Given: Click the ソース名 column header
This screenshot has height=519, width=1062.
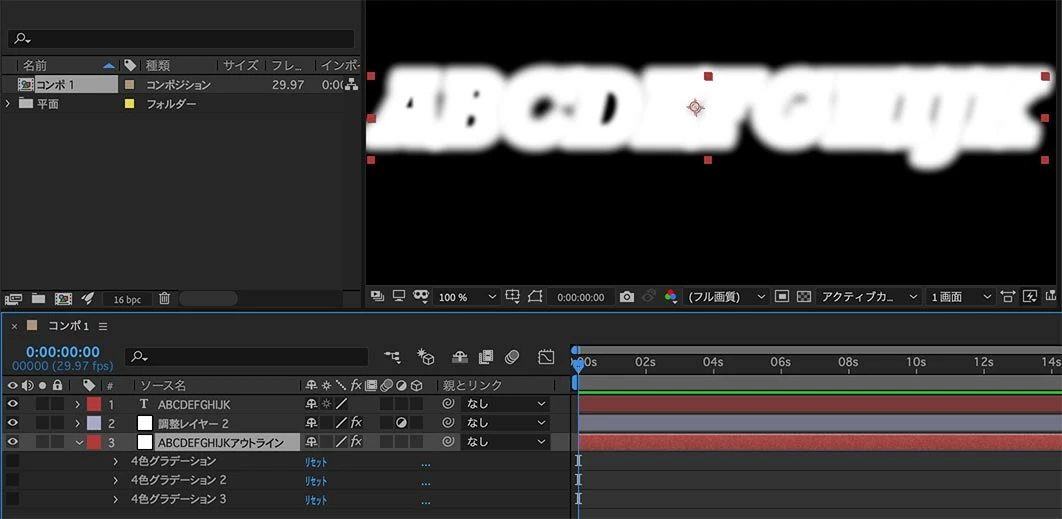Looking at the screenshot, I should click(163, 386).
